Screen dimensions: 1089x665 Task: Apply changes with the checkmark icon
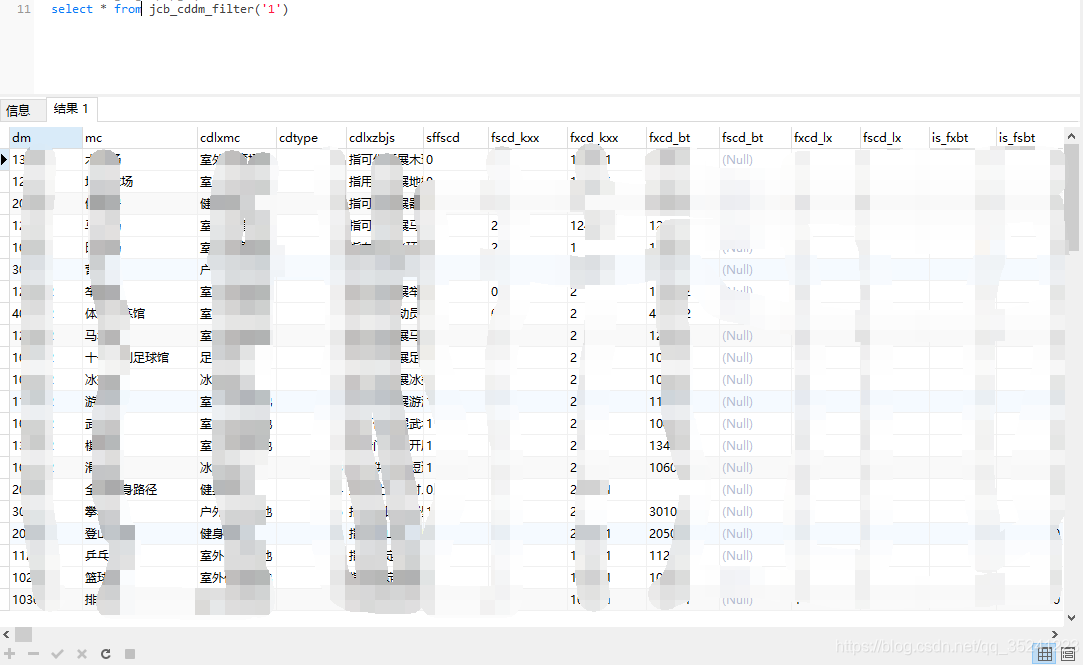[x=58, y=653]
